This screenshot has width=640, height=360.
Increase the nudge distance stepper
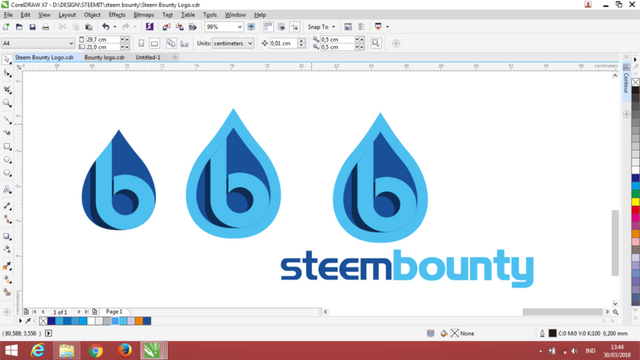click(x=302, y=41)
